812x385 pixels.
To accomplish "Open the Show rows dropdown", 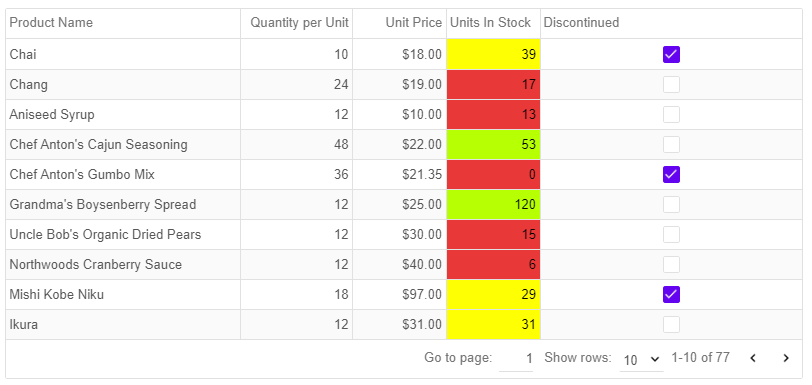I will tap(641, 359).
